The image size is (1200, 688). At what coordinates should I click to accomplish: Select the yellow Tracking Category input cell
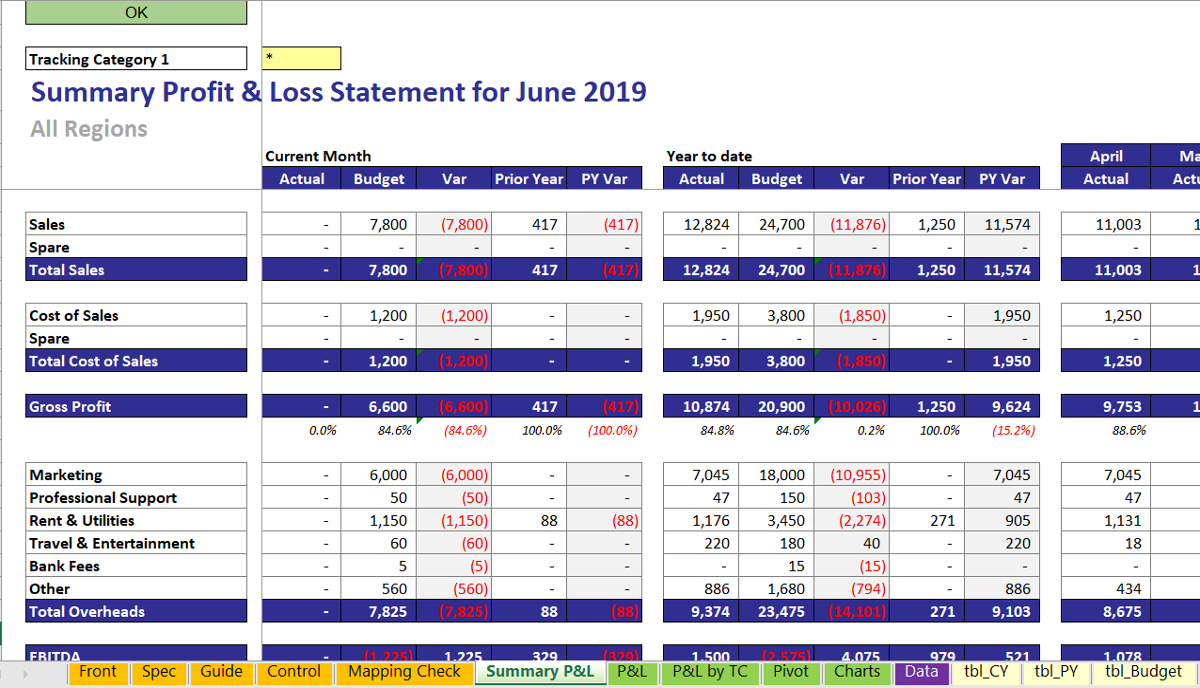301,59
